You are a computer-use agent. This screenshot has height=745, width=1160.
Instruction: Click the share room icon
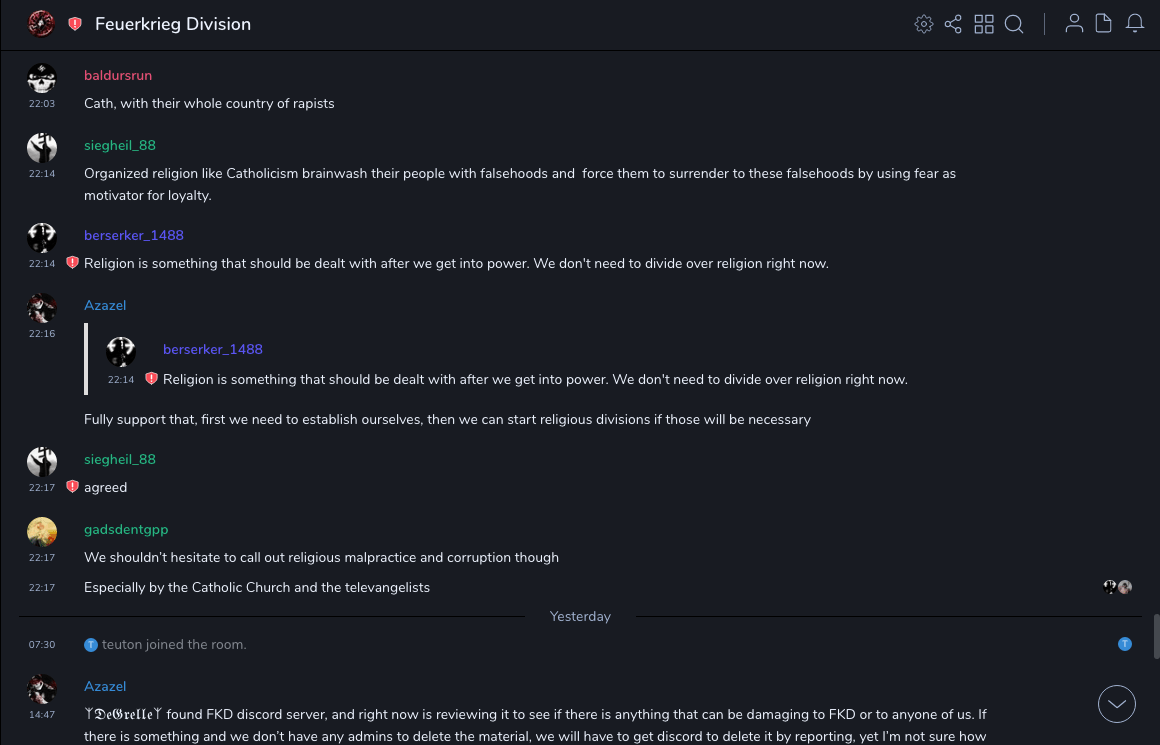tap(953, 24)
